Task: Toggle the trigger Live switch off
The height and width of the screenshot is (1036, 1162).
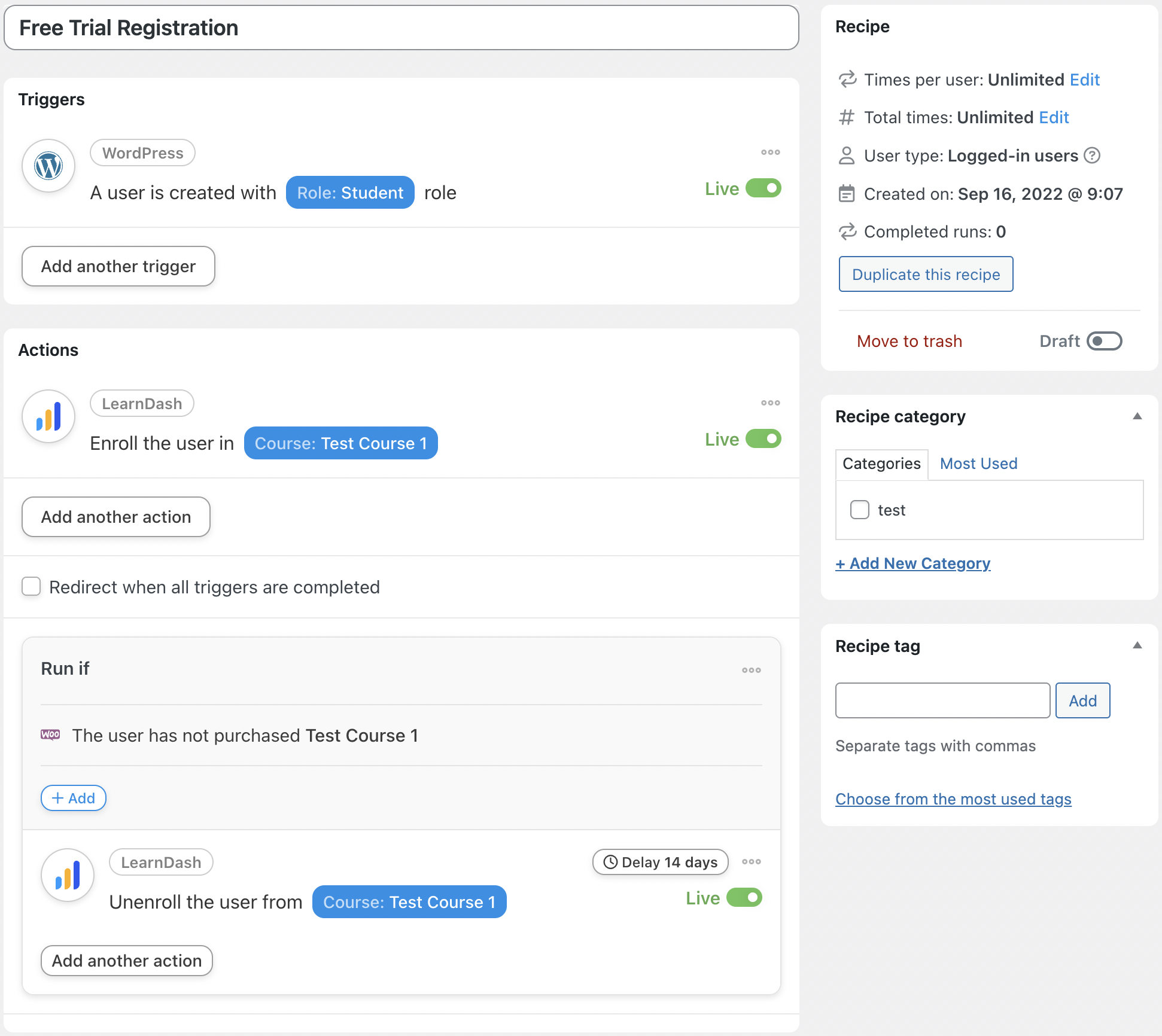Action: coord(763,188)
